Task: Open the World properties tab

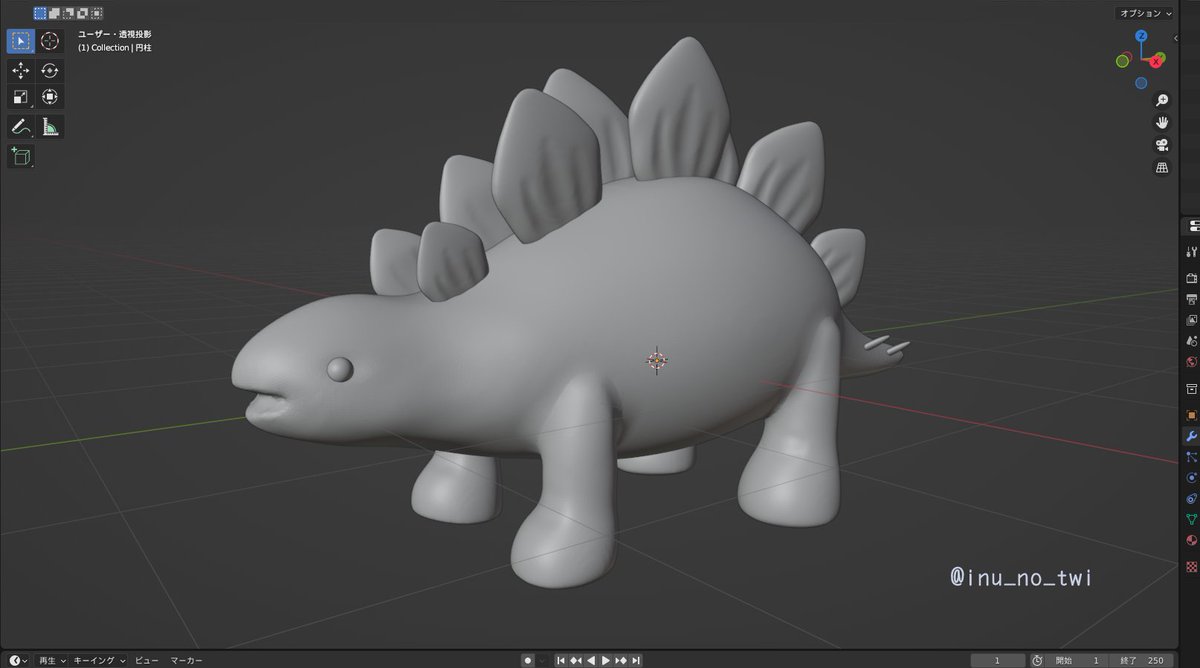Action: 1191,362
